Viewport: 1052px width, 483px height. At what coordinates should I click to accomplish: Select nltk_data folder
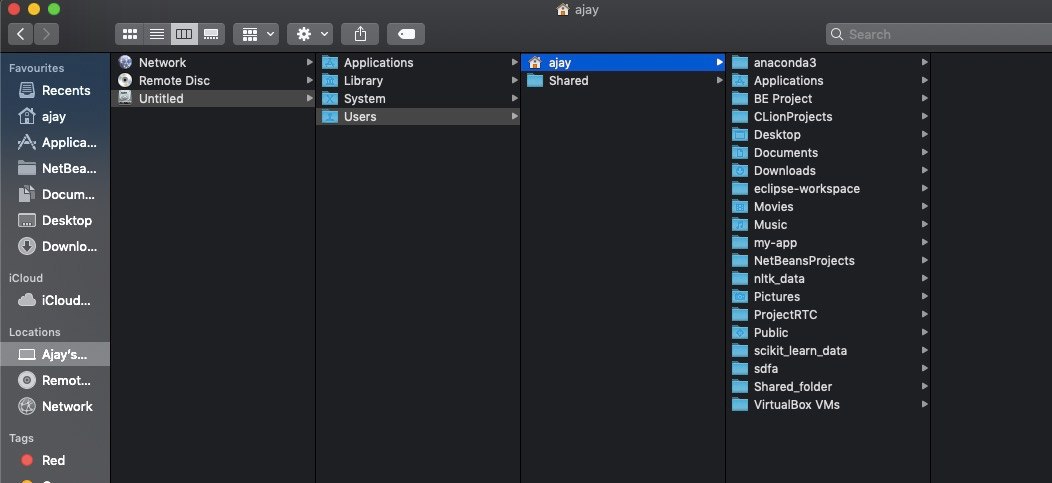(x=829, y=279)
